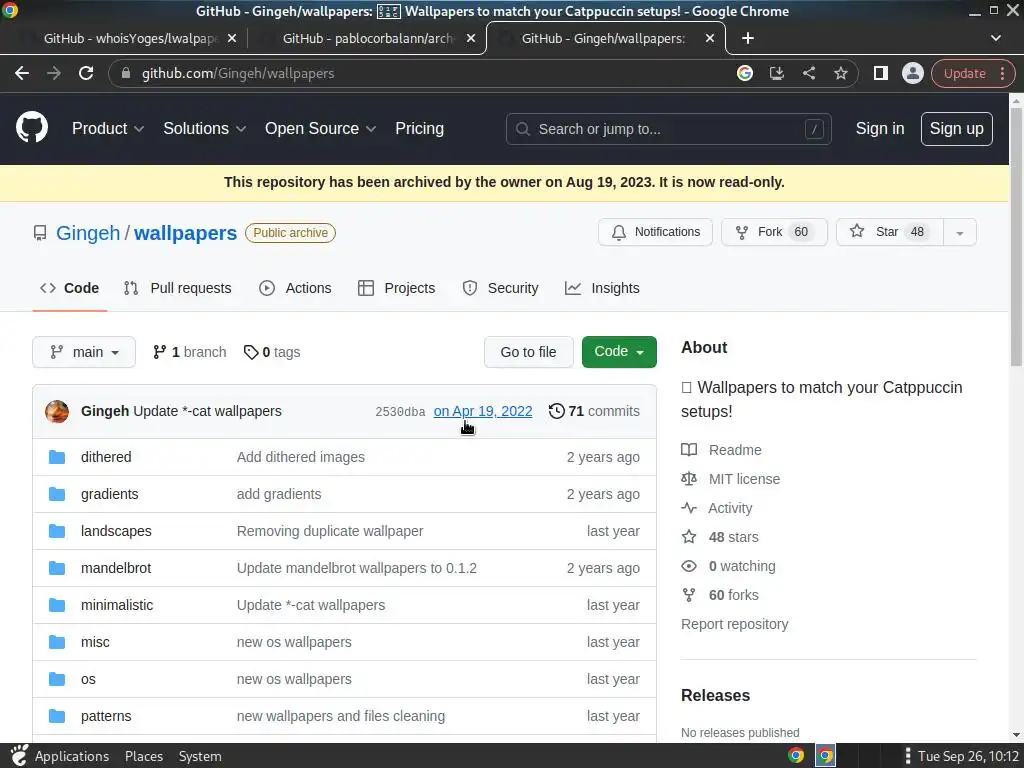Click the Notifications bell button
Screen dimensions: 1024x768
tap(655, 232)
